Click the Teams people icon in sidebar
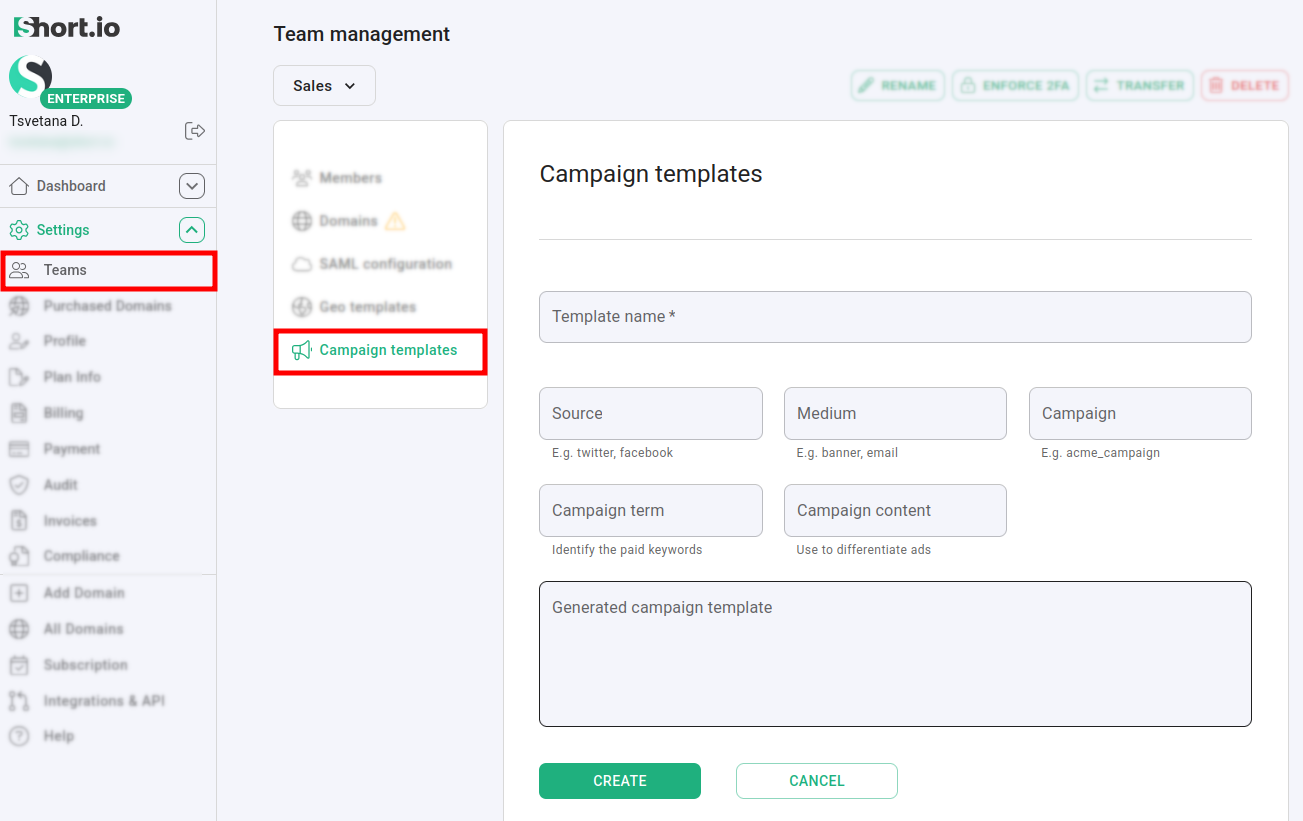Screen dimensions: 1303x821 click(x=19, y=270)
